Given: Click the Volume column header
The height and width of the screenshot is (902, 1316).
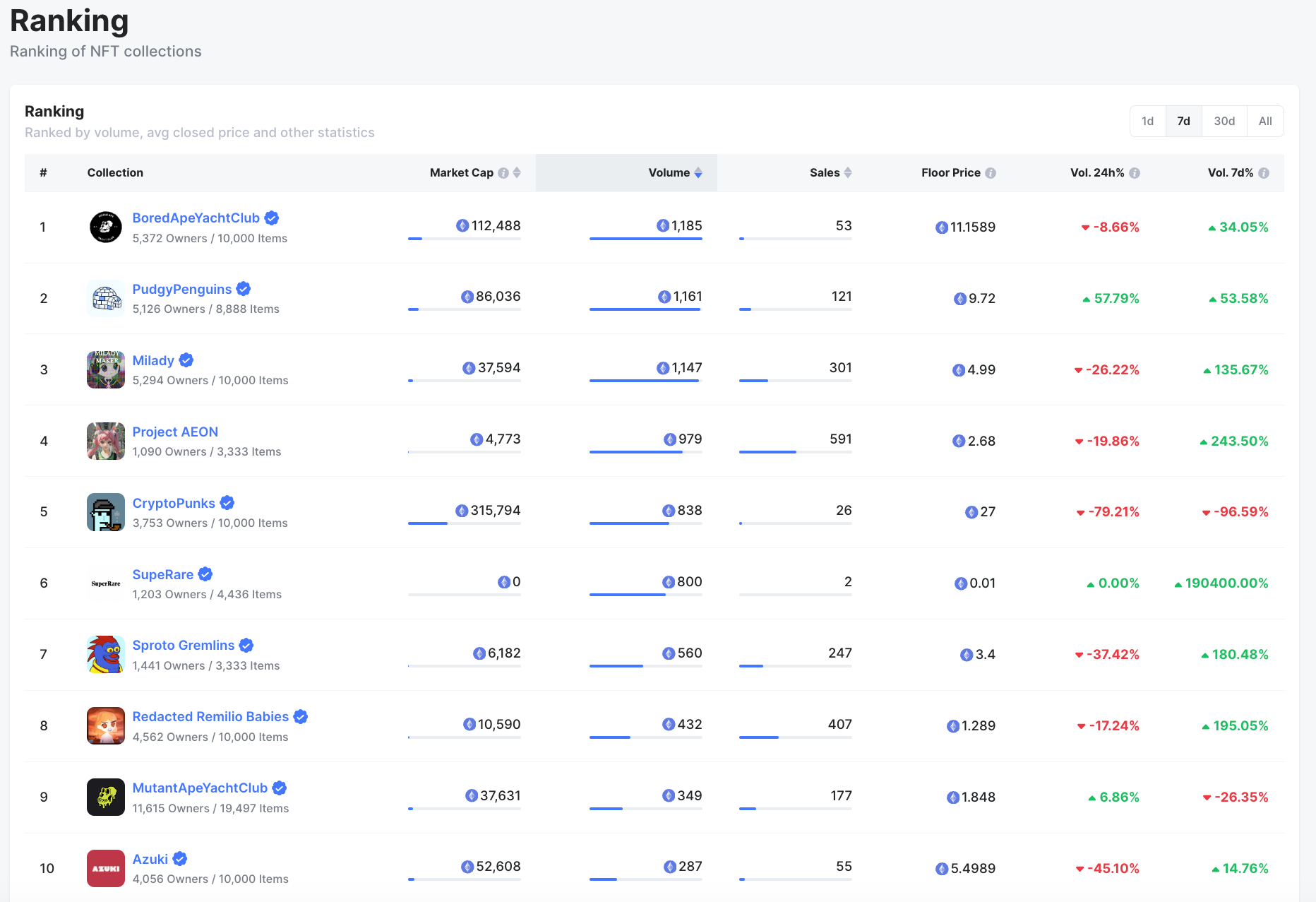Looking at the screenshot, I should click(x=669, y=173).
